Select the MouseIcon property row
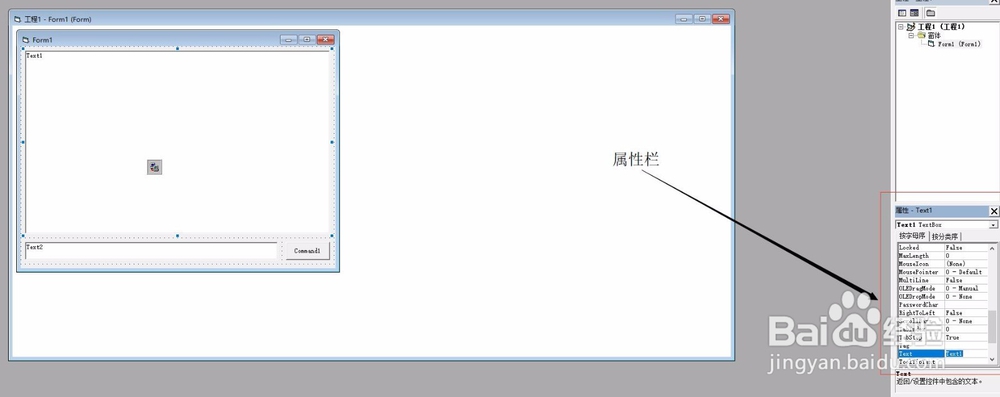This screenshot has width=1000, height=397. [x=942, y=264]
